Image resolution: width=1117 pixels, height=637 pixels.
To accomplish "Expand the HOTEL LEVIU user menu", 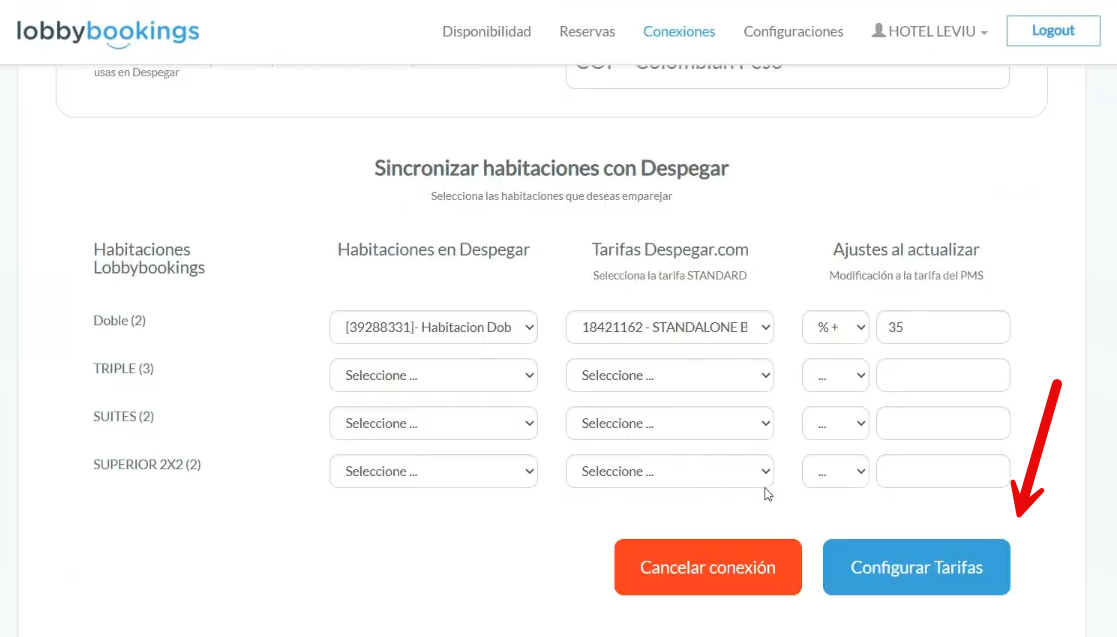I will click(x=930, y=31).
